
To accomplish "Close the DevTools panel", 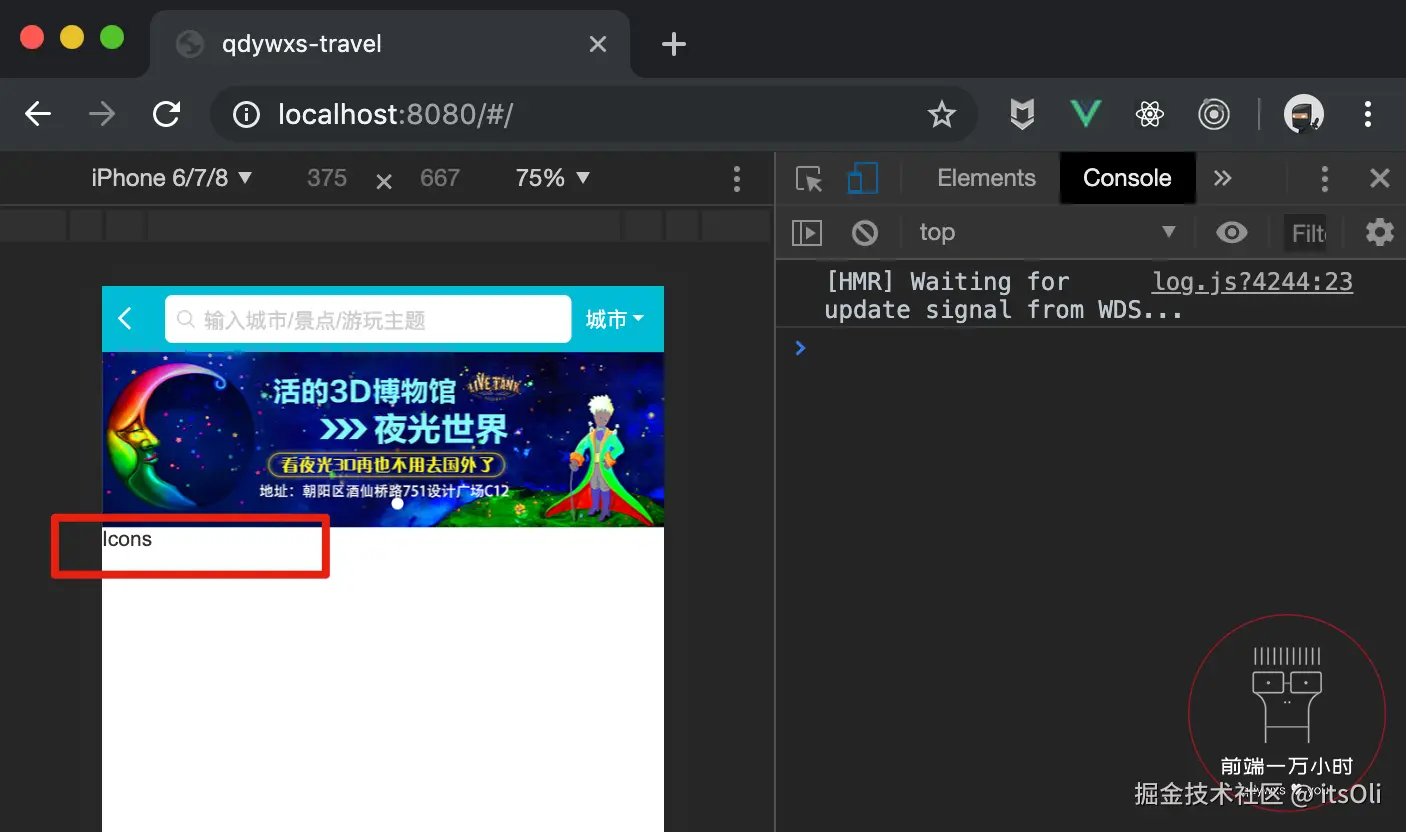I will pyautogui.click(x=1380, y=178).
